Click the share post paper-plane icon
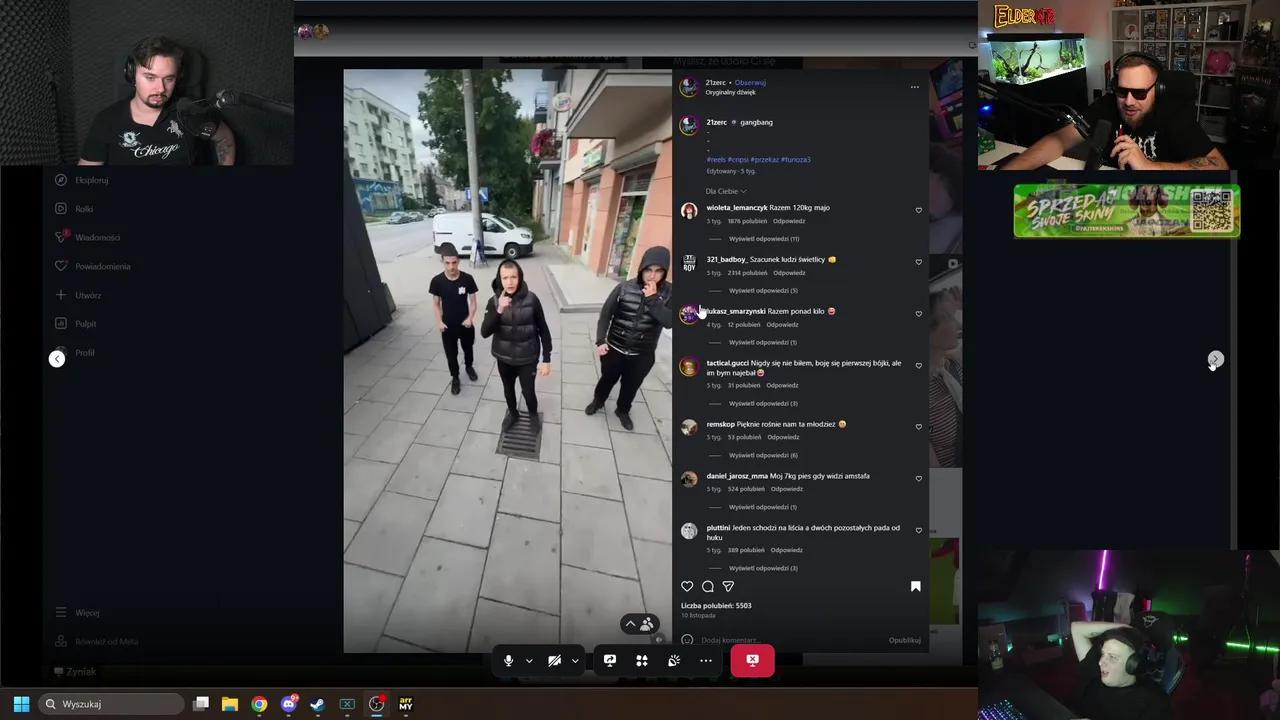This screenshot has width=1280, height=720. click(x=728, y=586)
